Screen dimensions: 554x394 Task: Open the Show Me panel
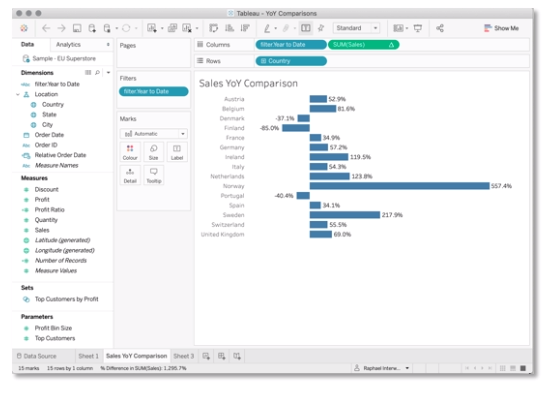501,28
